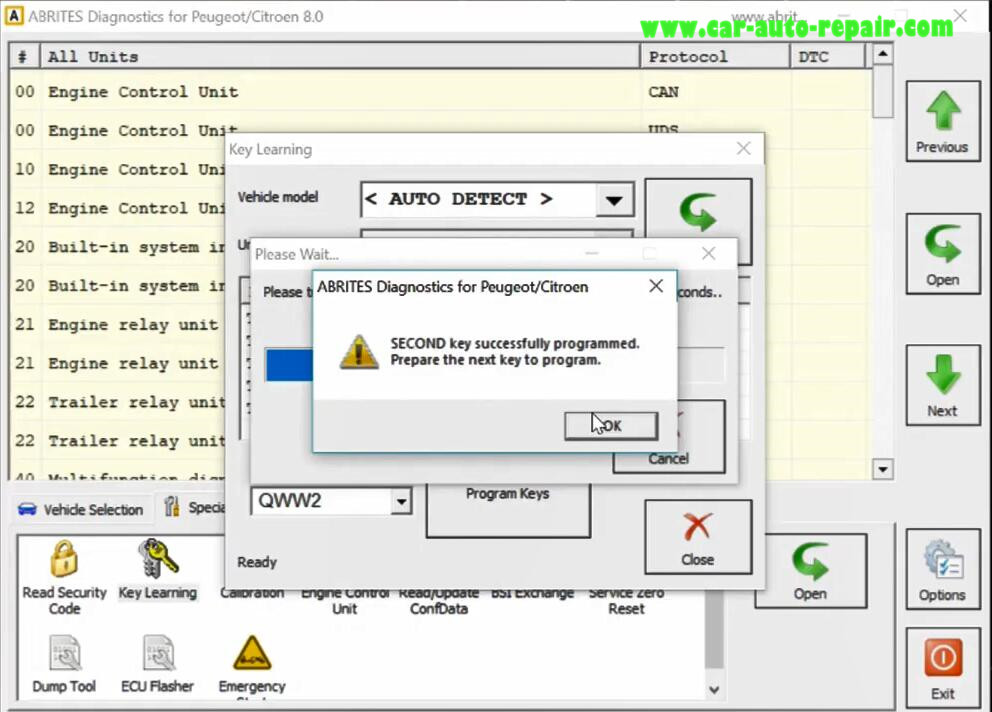Image resolution: width=992 pixels, height=712 pixels.
Task: Open Read Security Code function
Action: [64, 578]
